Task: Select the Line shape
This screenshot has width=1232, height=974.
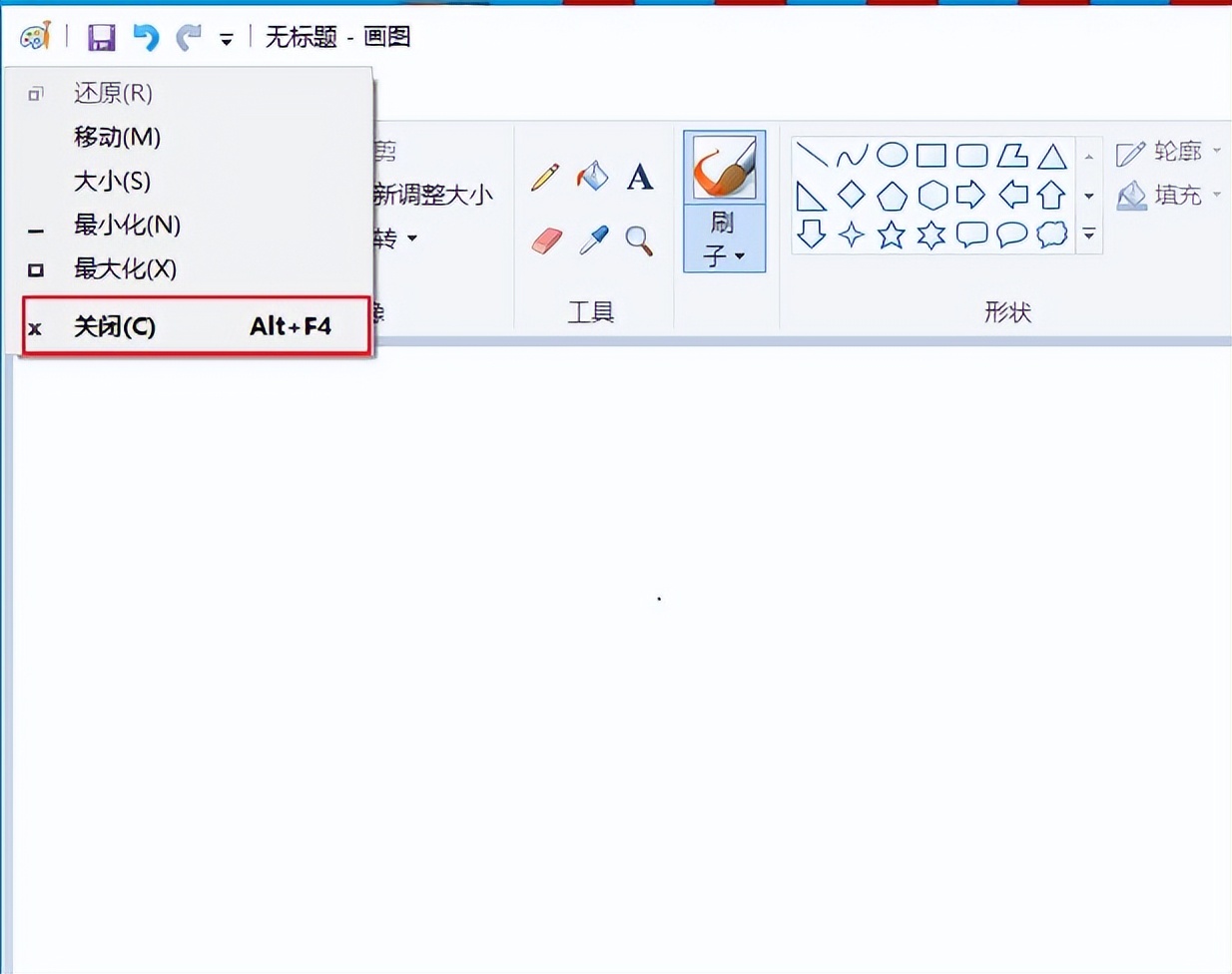Action: [x=812, y=156]
